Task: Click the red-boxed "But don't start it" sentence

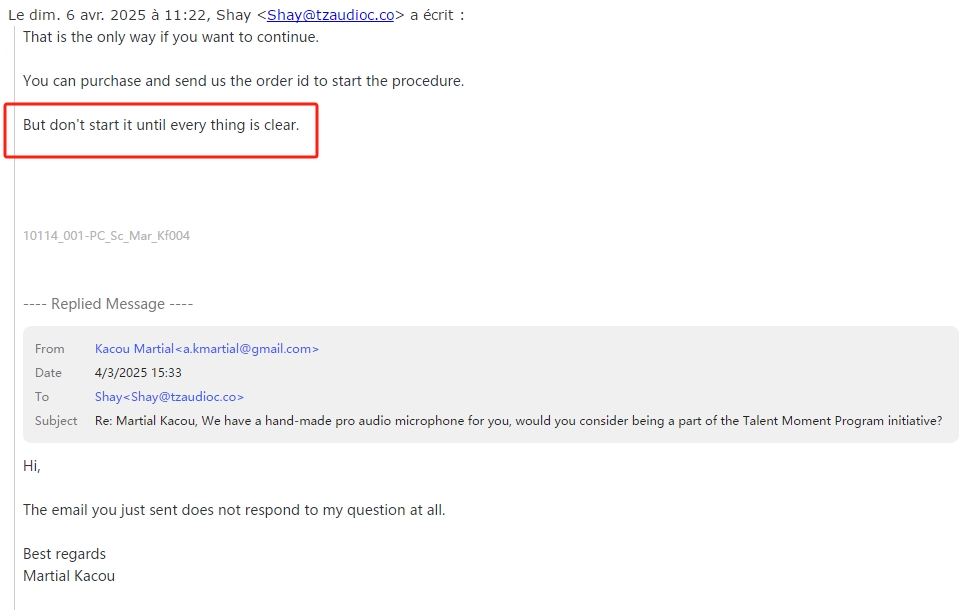Action: click(x=161, y=125)
